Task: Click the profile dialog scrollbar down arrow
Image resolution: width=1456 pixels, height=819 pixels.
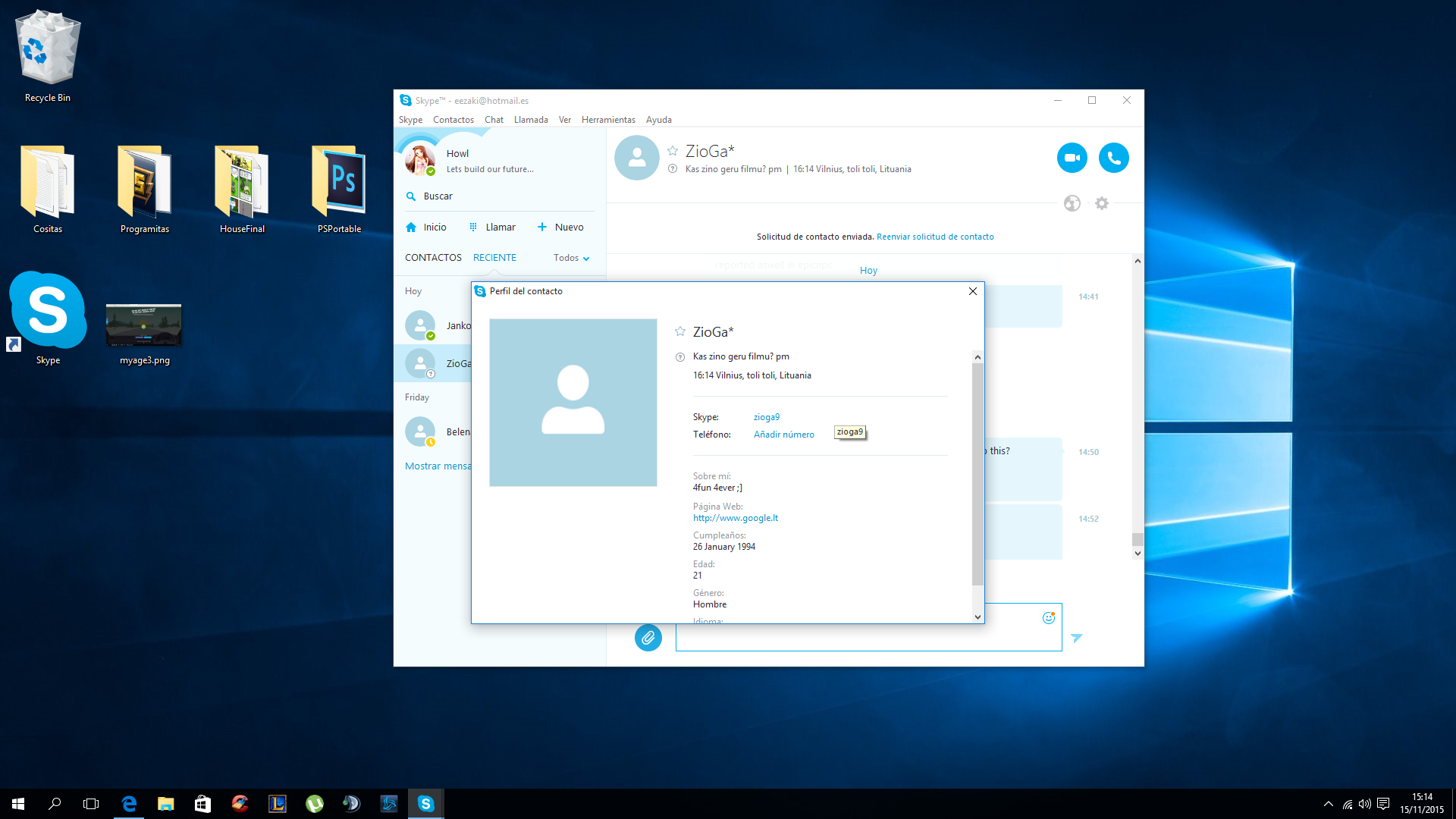Action: click(977, 617)
